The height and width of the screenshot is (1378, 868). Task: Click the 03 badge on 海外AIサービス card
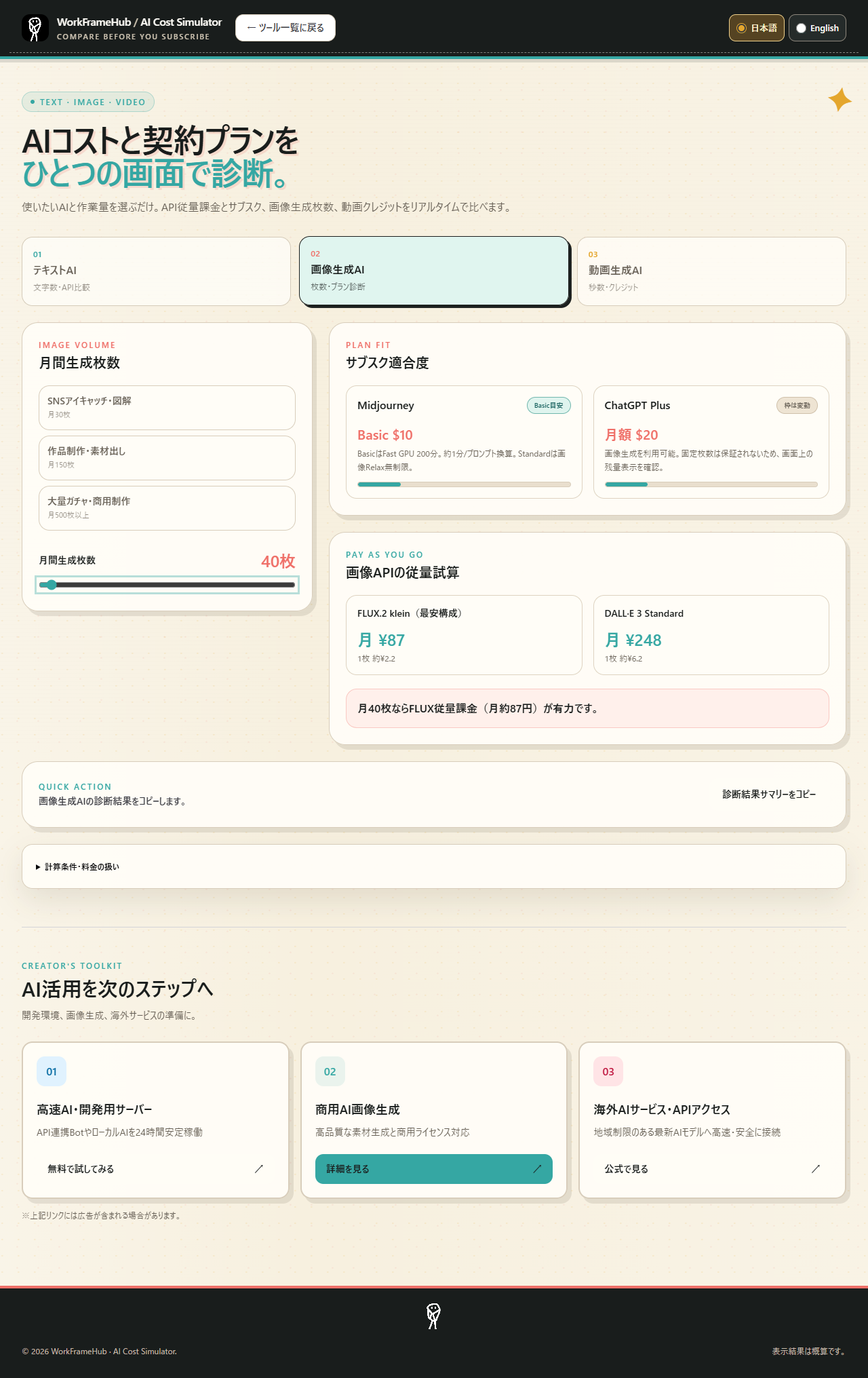click(608, 1071)
